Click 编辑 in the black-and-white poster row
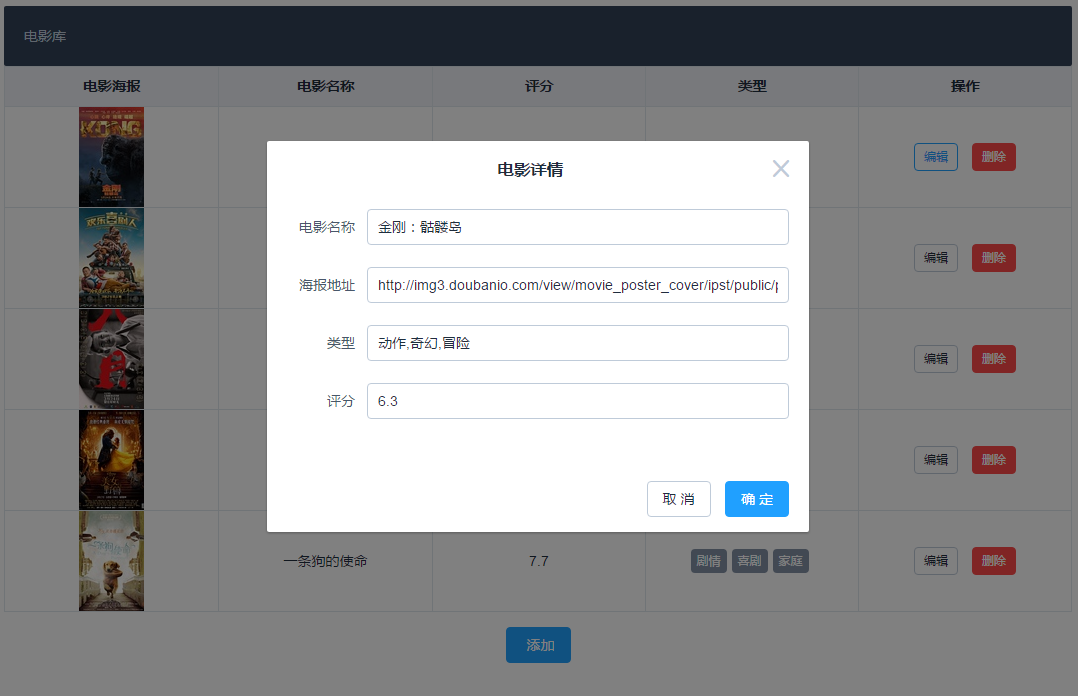The width and height of the screenshot is (1078, 696). 936,359
